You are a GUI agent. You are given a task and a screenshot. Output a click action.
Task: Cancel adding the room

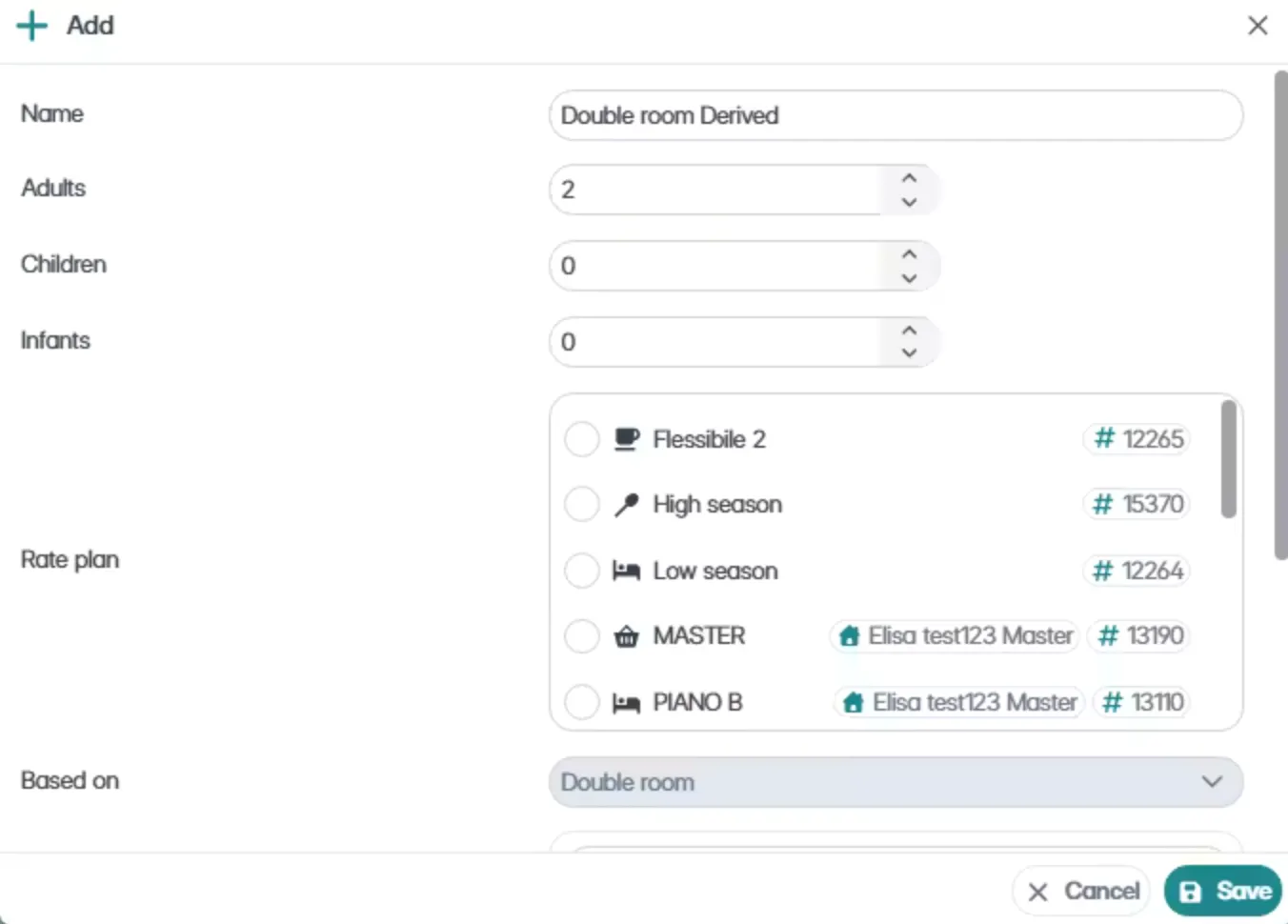[1082, 891]
